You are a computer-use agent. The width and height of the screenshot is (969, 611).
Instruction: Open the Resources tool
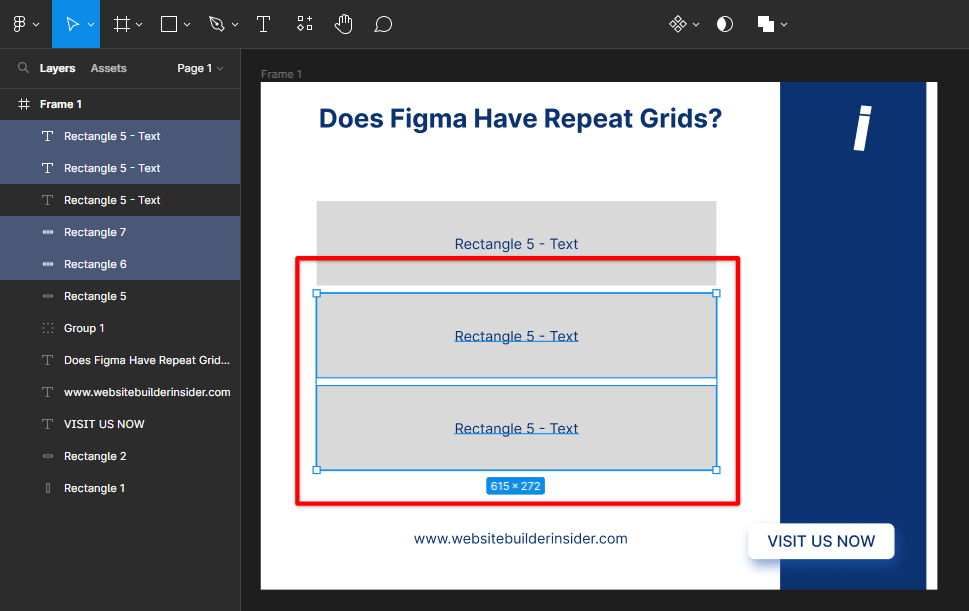pyautogui.click(x=305, y=24)
